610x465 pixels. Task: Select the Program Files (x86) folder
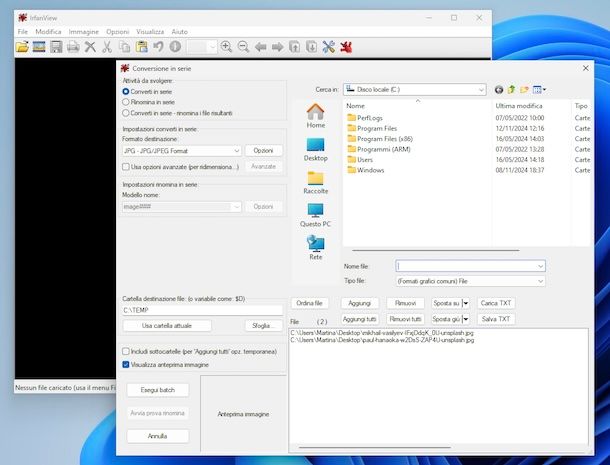point(385,139)
